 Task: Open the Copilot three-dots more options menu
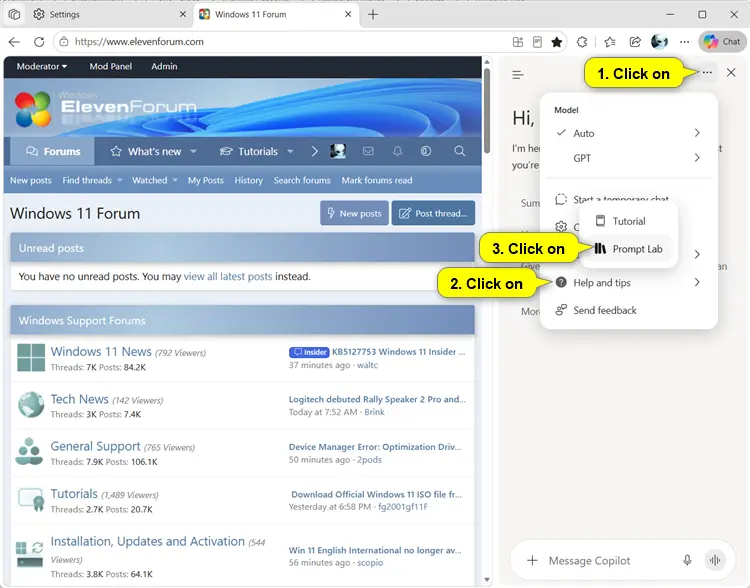(x=707, y=73)
